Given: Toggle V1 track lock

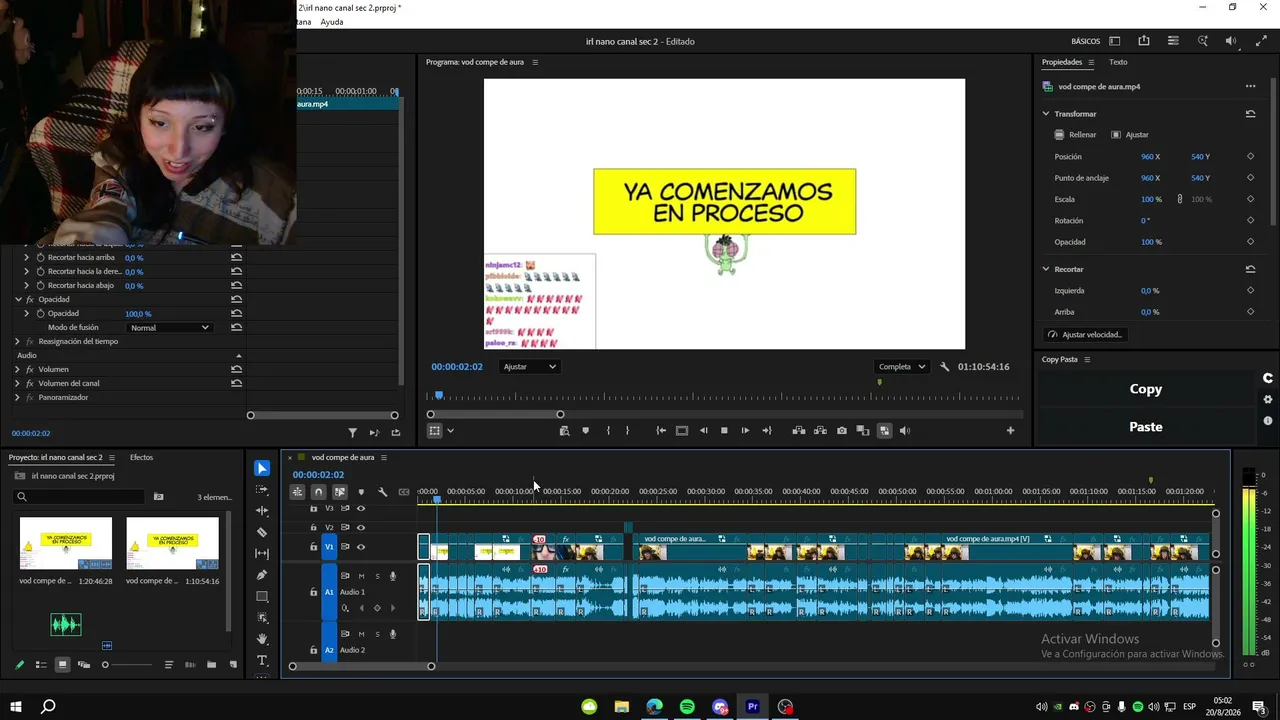Looking at the screenshot, I should point(313,547).
